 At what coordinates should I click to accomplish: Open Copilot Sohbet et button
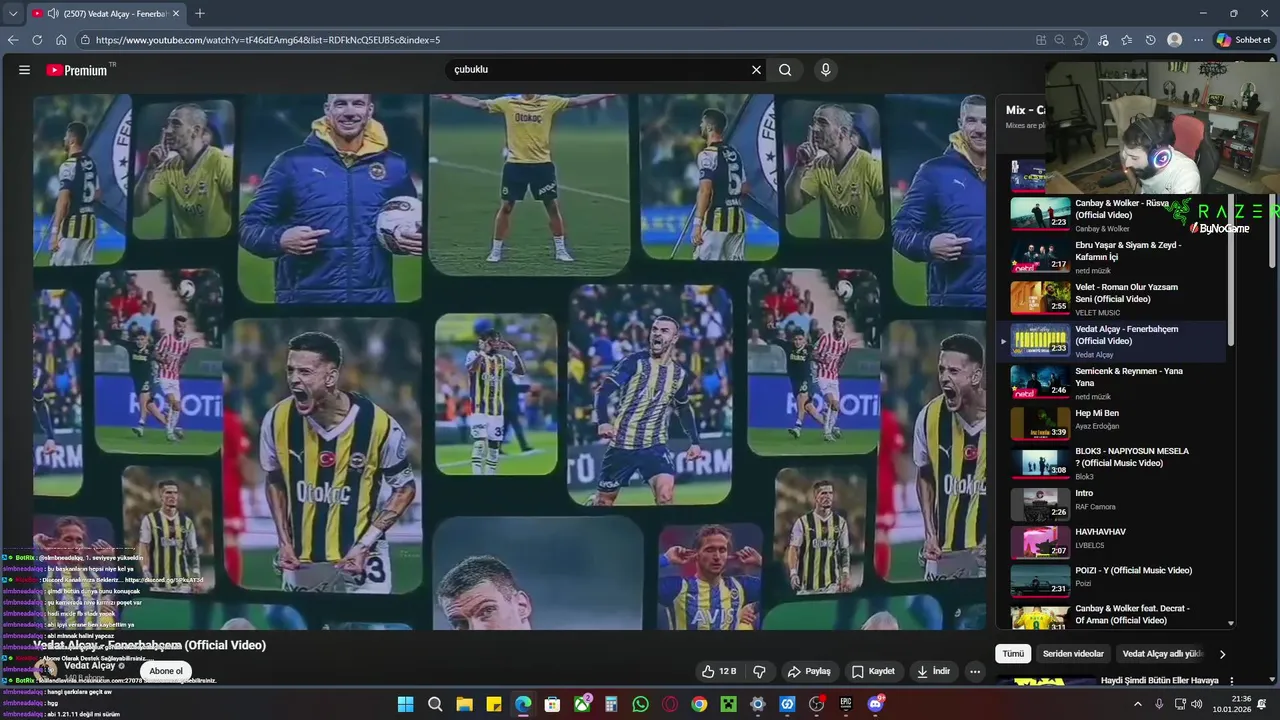point(1243,40)
